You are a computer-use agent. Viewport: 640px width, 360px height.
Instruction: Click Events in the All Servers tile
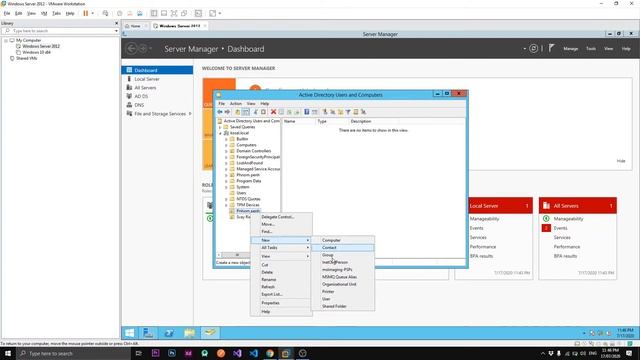560,228
